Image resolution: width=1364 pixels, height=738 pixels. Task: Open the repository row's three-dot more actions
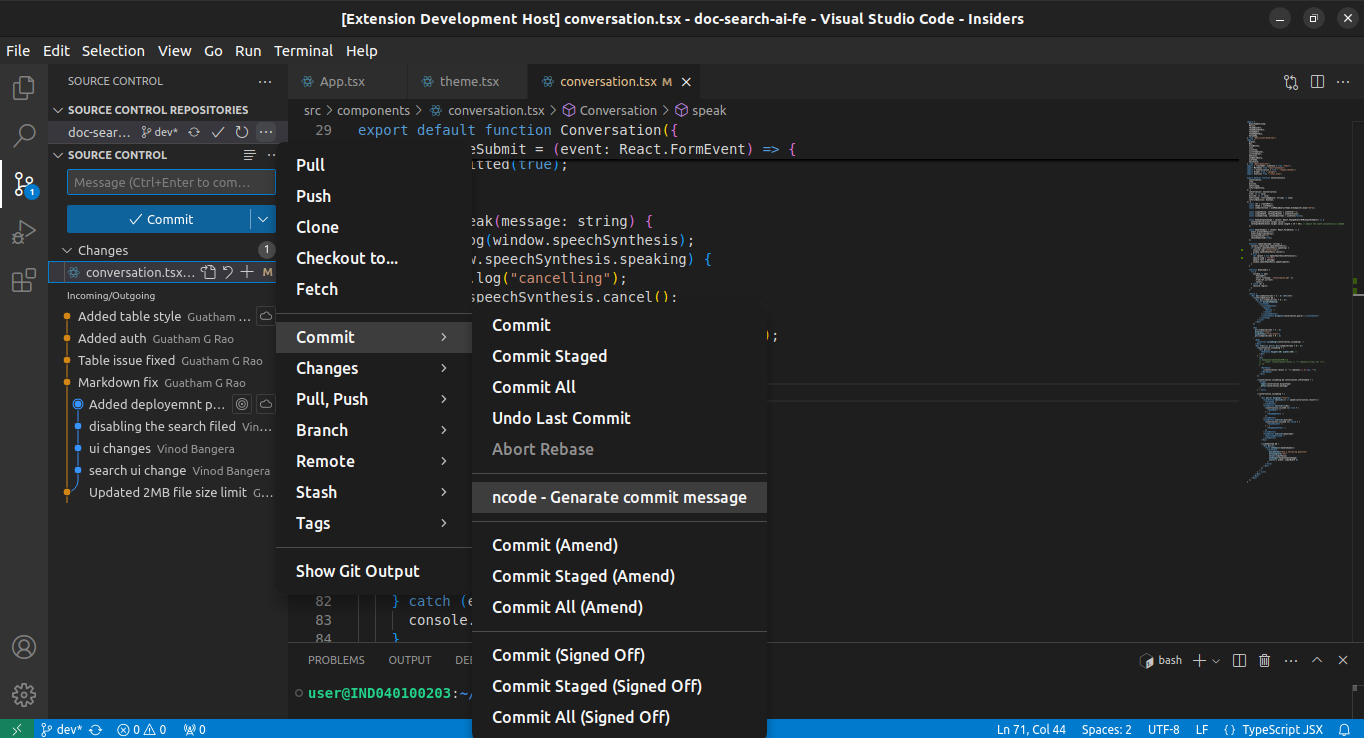[266, 132]
